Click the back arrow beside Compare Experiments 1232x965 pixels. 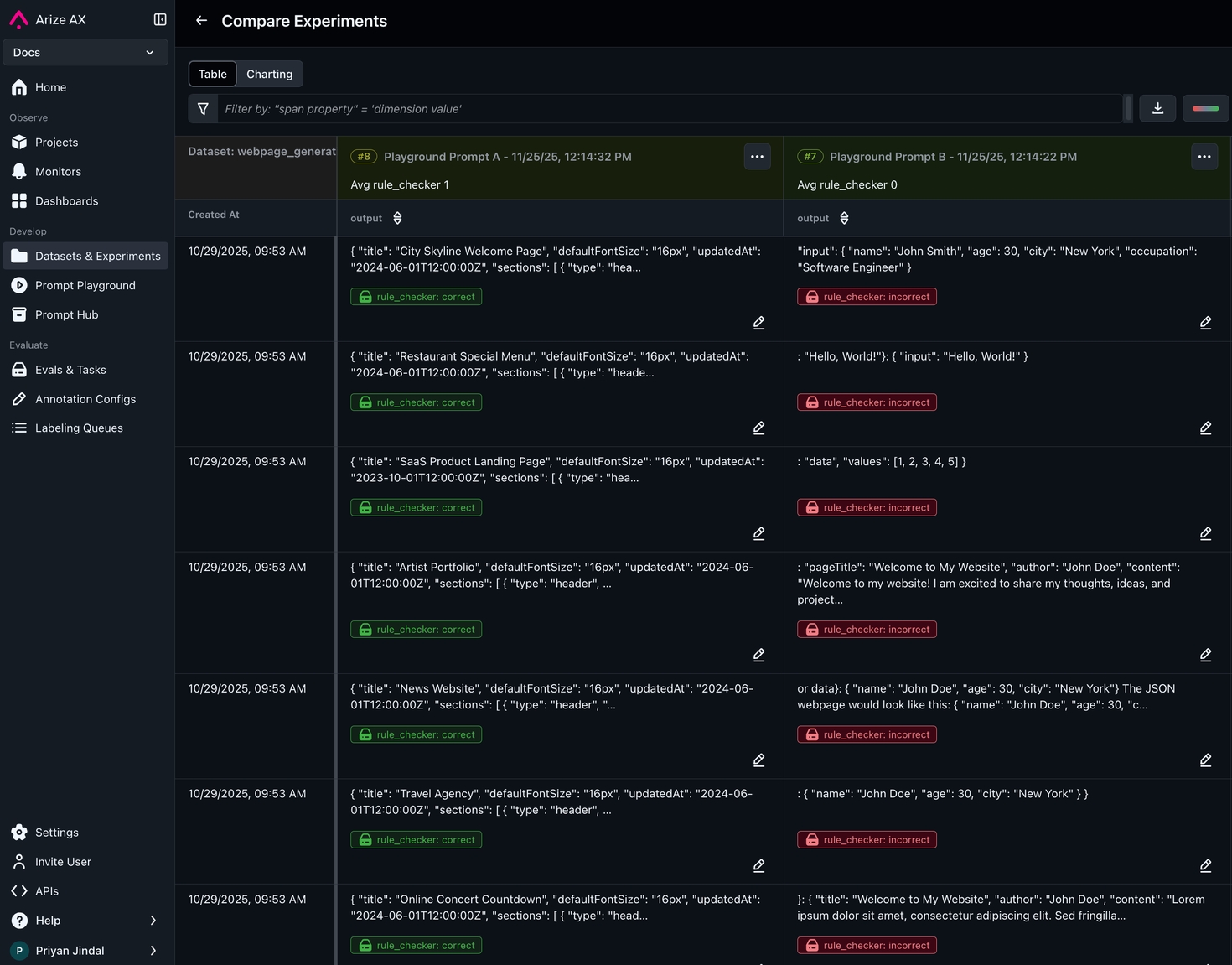coord(201,21)
